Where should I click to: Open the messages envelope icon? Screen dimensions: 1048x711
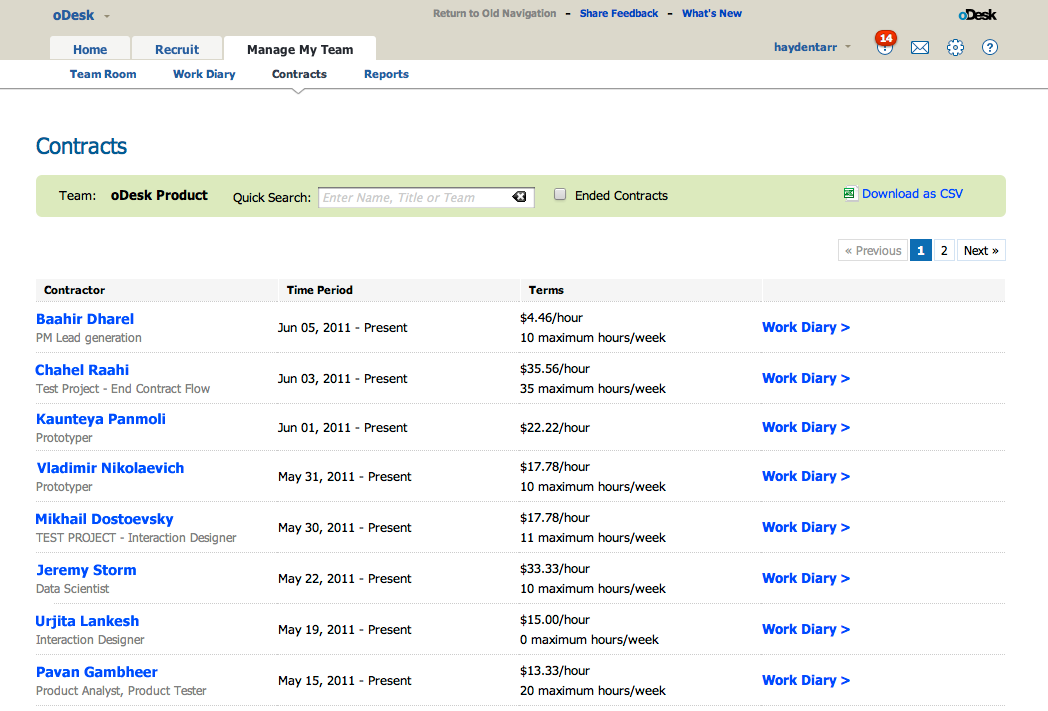coord(920,48)
